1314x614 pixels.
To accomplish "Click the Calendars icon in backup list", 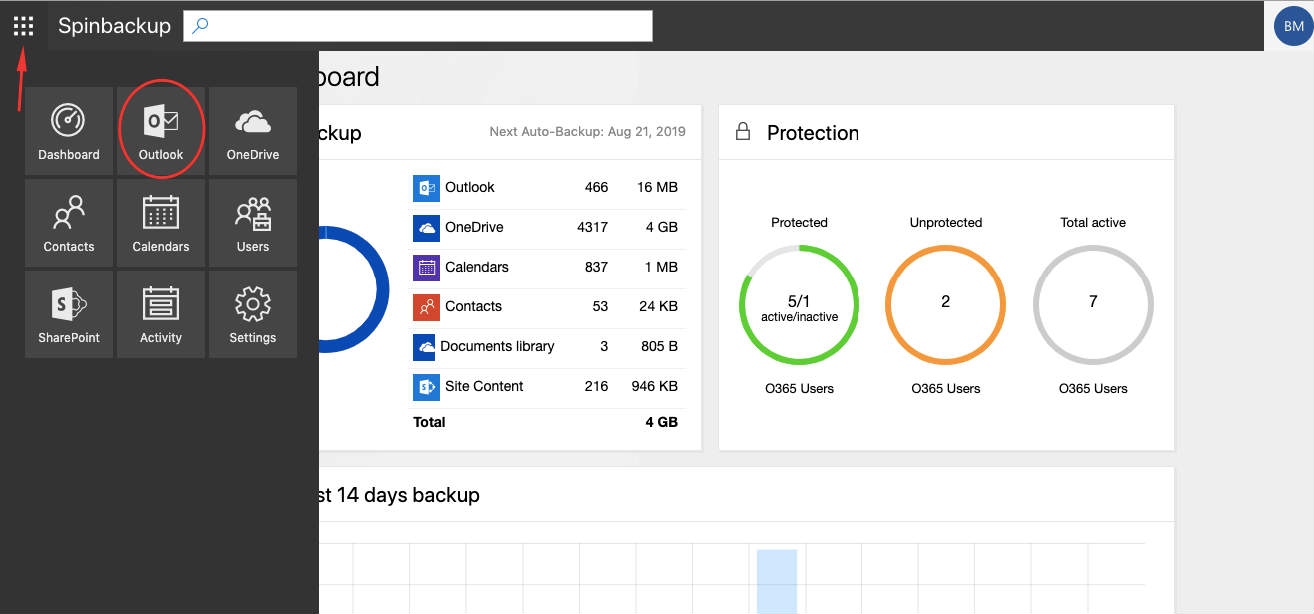I will (x=426, y=267).
